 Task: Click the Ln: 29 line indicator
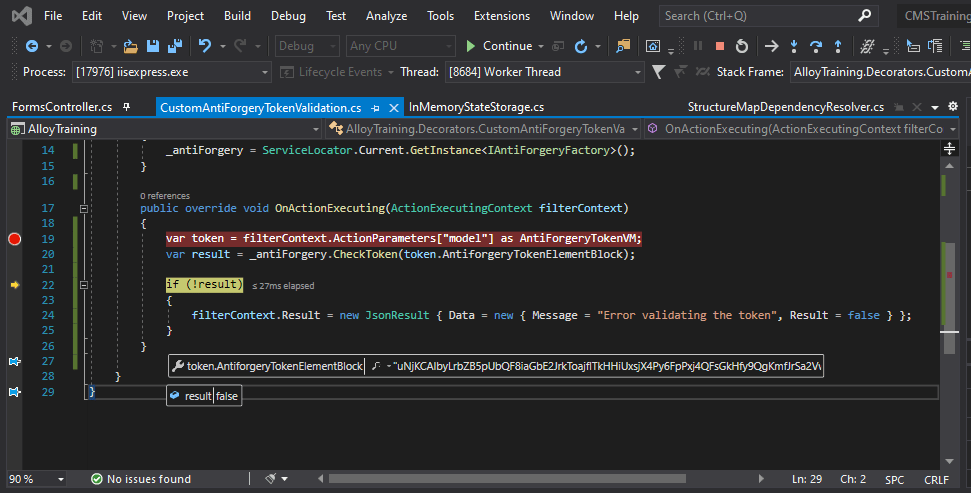coord(807,479)
